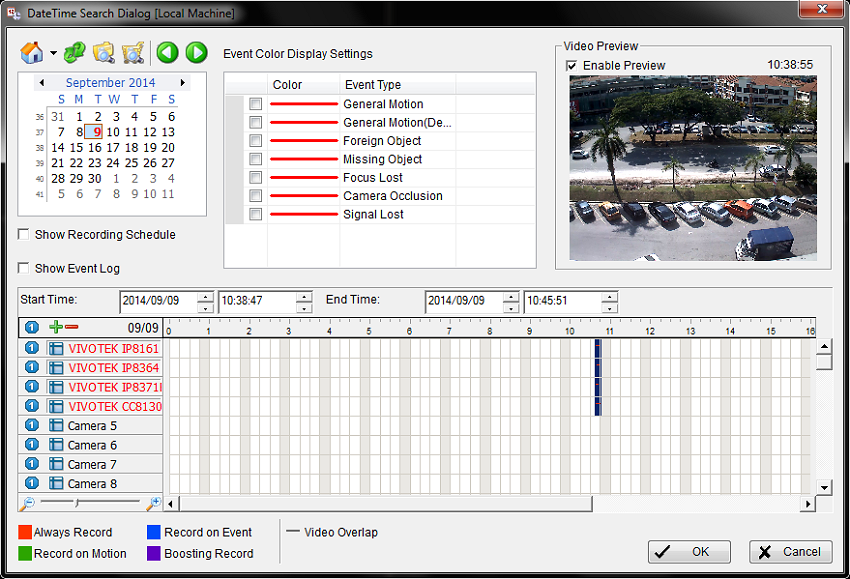Click the green plus icon above camera list
The height and width of the screenshot is (579, 850).
pos(56,327)
